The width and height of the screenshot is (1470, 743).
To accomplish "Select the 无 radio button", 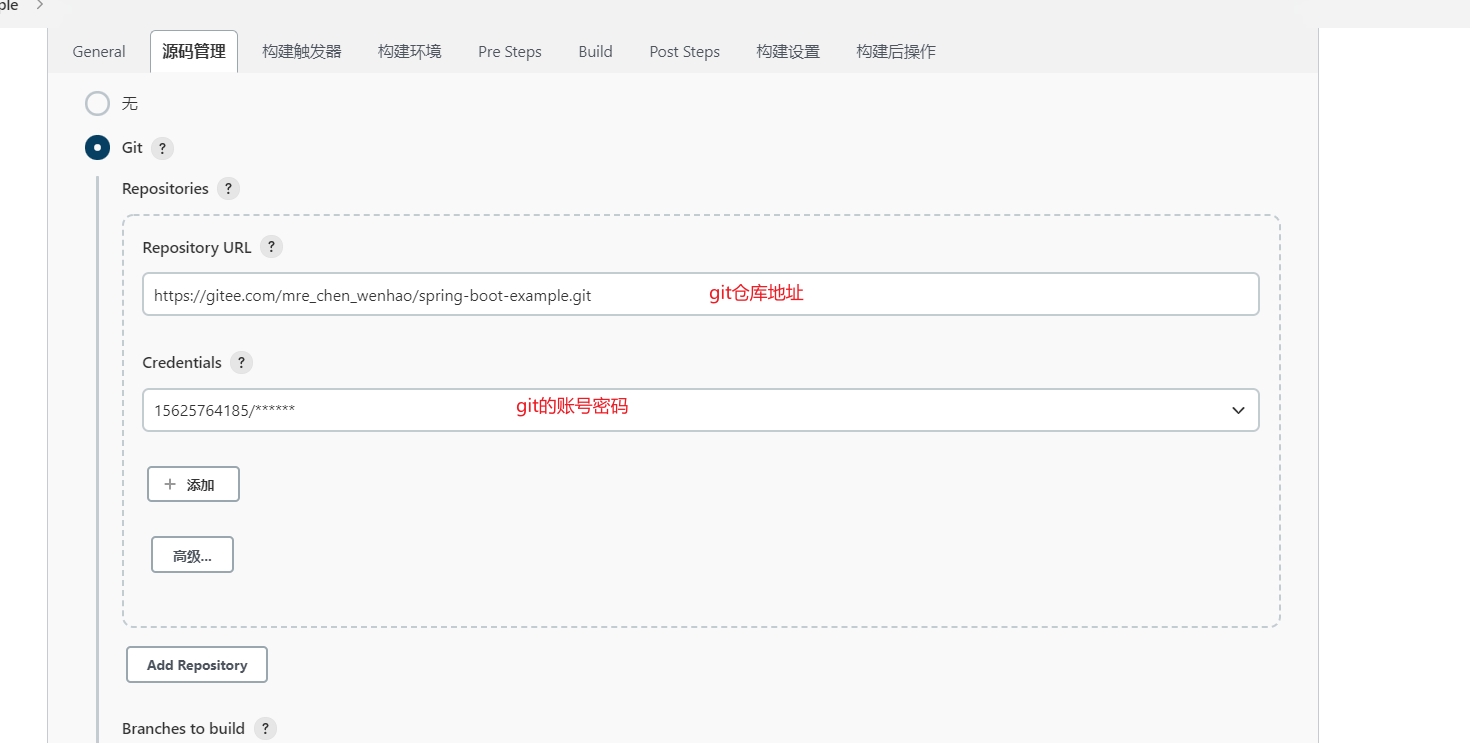I will (97, 103).
